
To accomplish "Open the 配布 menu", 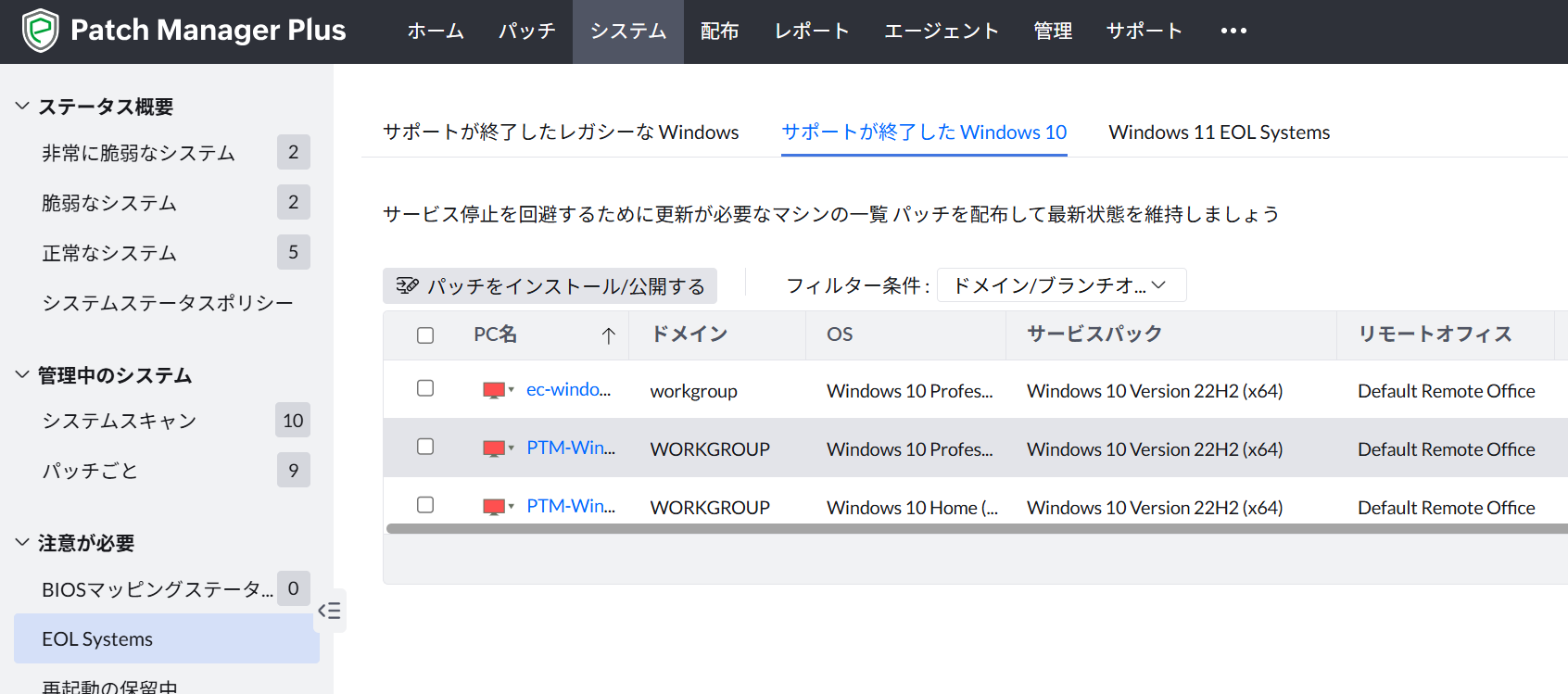I will tap(720, 32).
